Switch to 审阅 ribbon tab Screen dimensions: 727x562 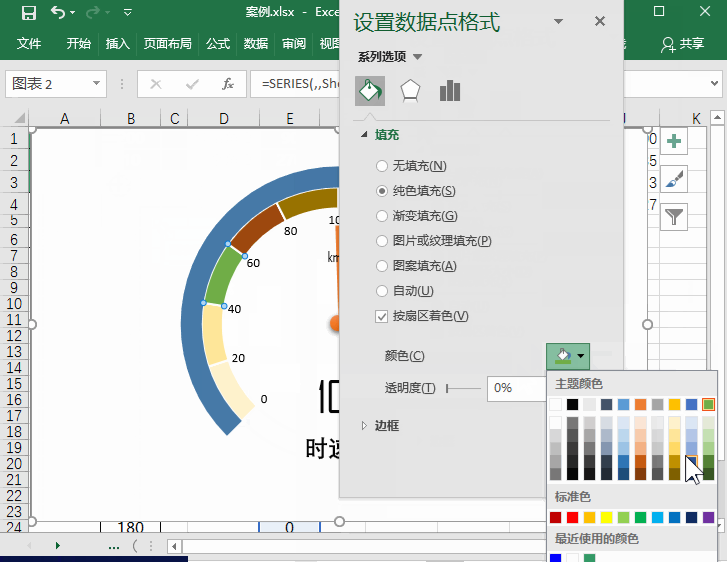click(294, 44)
